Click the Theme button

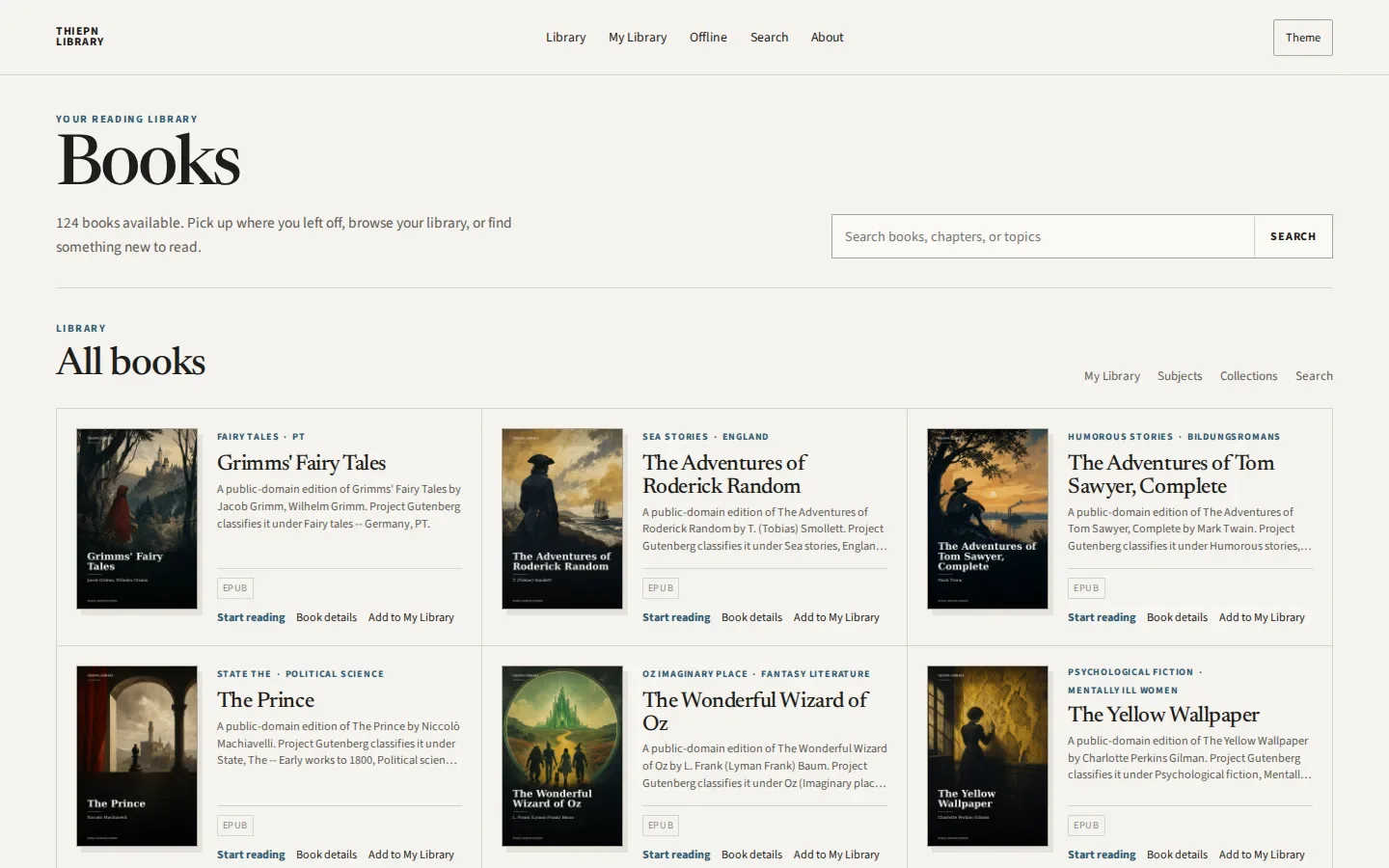(1302, 38)
